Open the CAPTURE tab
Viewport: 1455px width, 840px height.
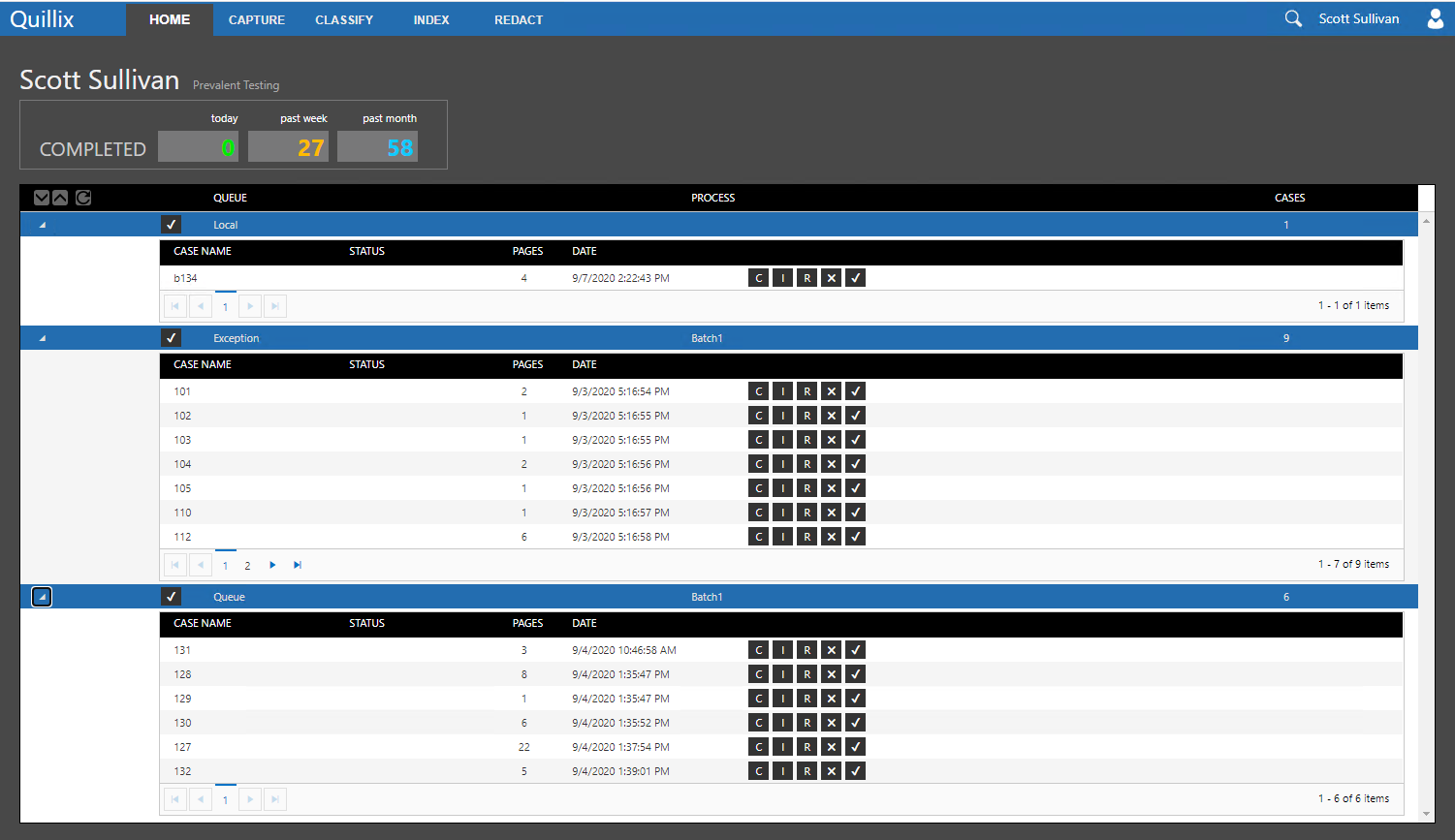coord(257,19)
